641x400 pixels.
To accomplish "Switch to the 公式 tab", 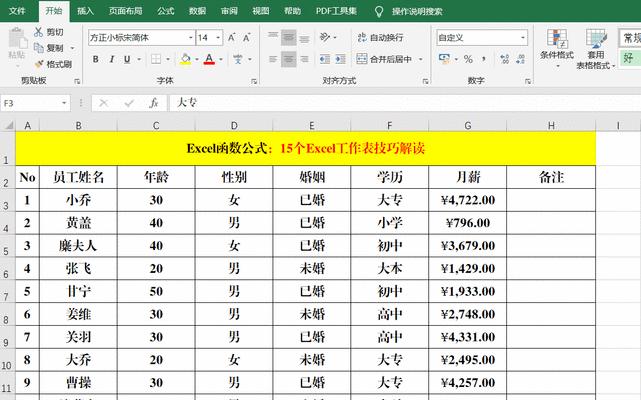I will [166, 11].
